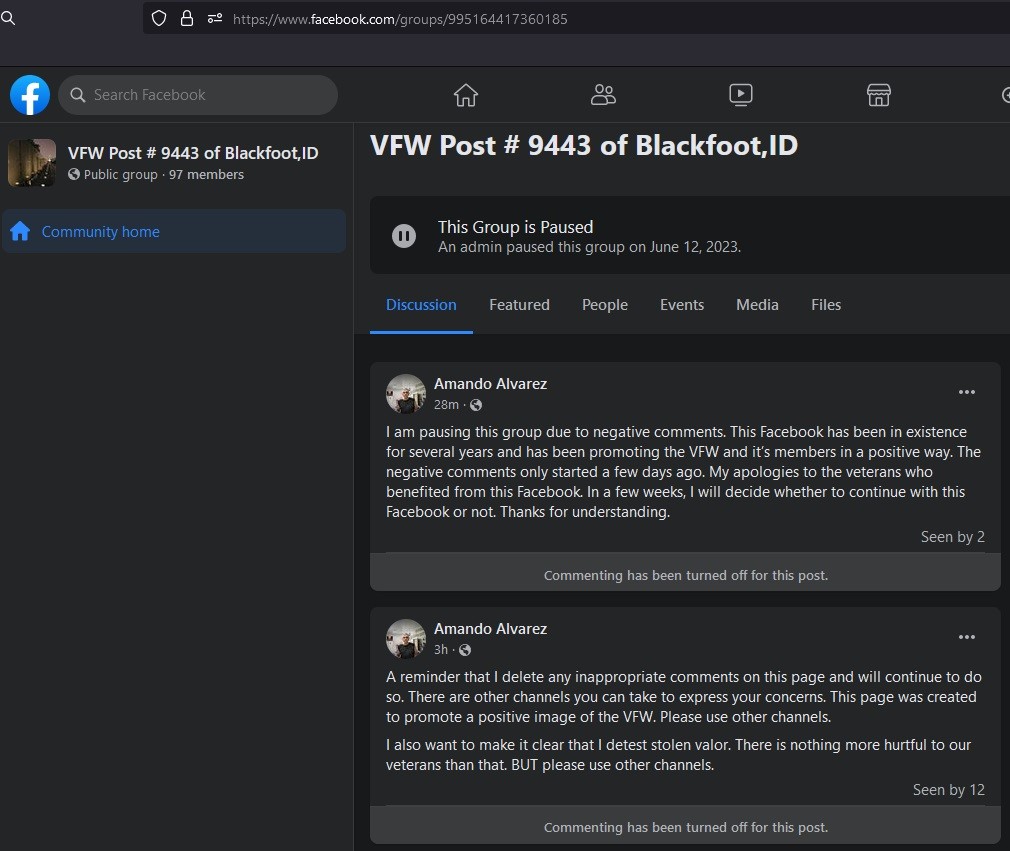
Task: Open options menu on the 3h post
Action: click(x=966, y=637)
